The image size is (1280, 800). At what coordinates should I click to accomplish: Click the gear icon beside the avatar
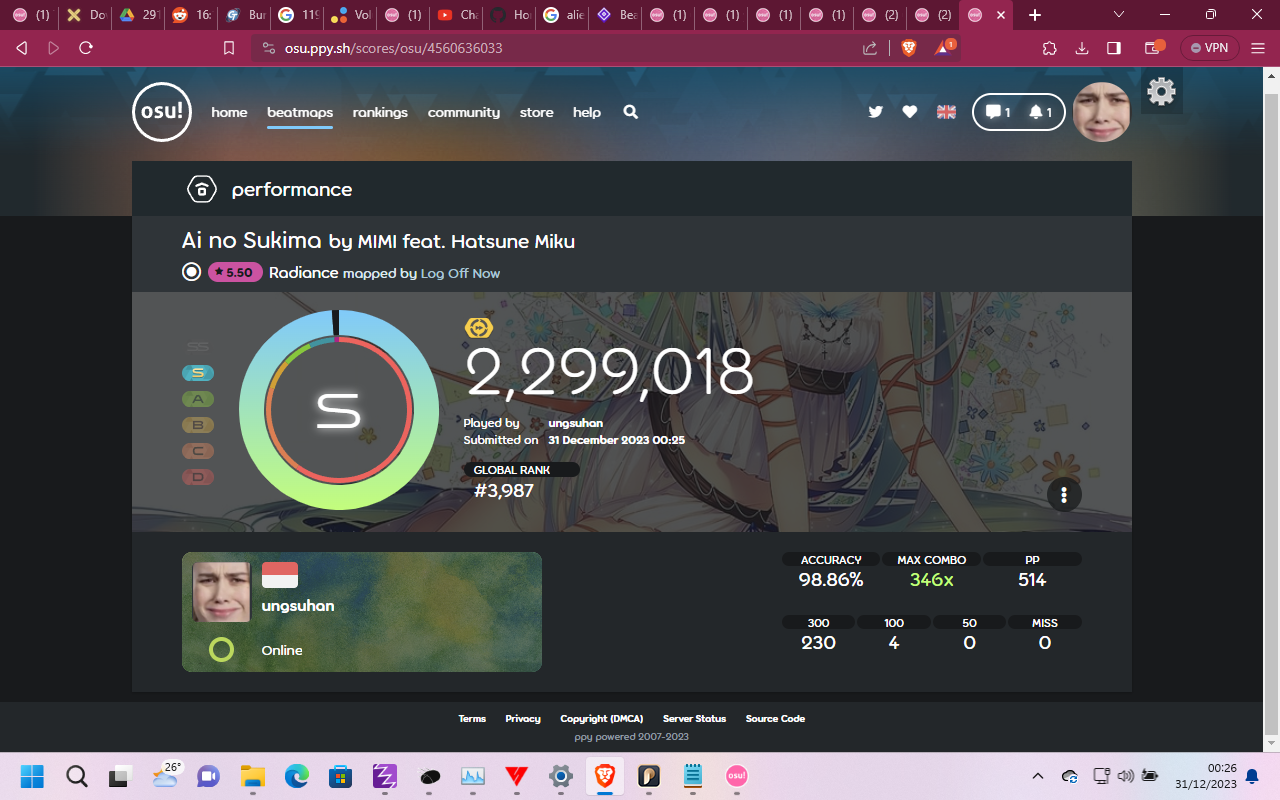point(1161,91)
